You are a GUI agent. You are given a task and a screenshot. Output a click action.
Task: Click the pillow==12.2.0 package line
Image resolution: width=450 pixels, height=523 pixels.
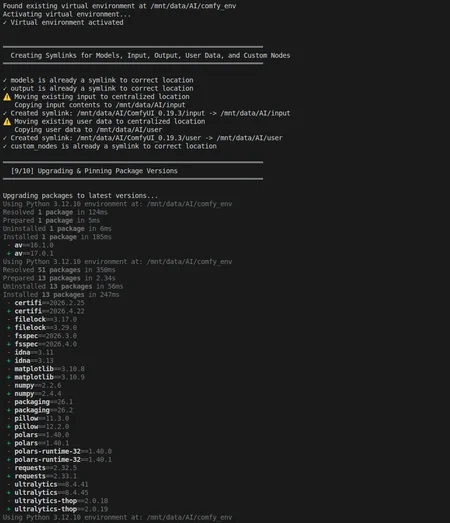click(42, 427)
